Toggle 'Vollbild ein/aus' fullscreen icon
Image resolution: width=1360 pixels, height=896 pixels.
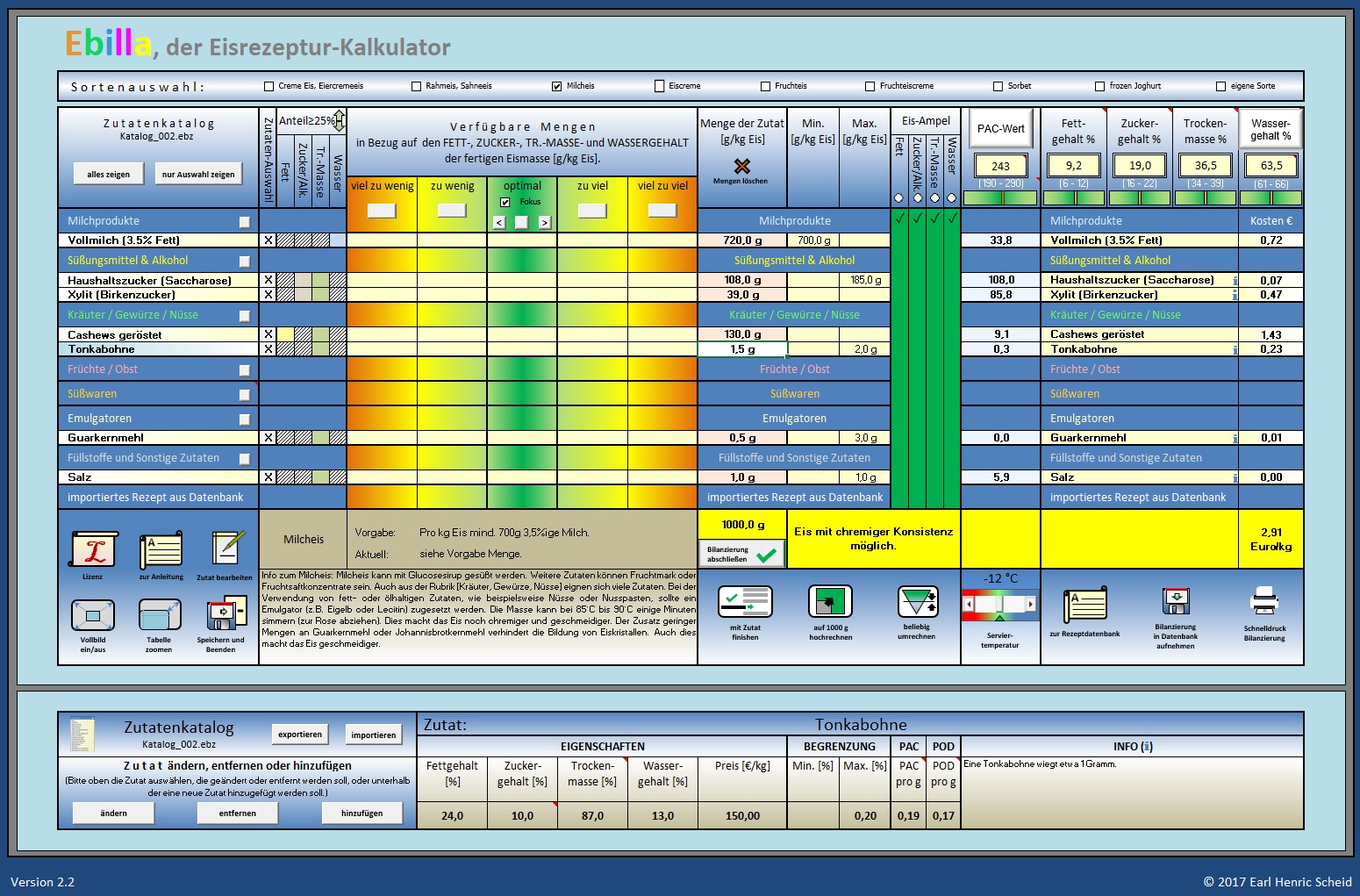[x=93, y=615]
